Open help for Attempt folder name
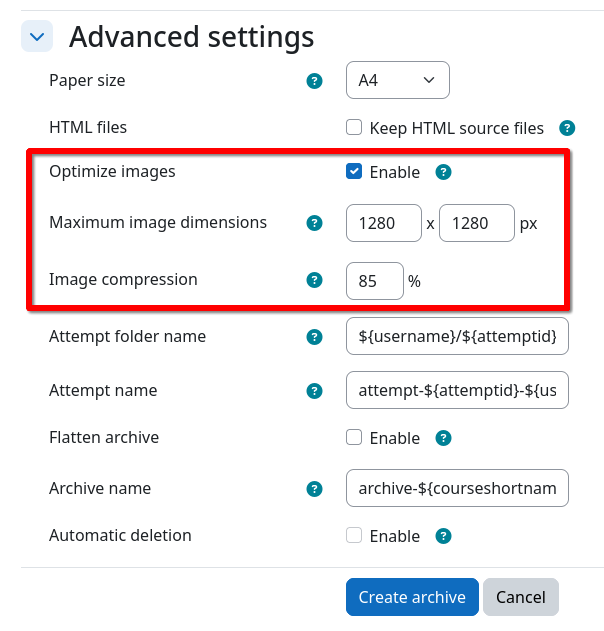Viewport: 604px width, 631px height. click(x=314, y=337)
